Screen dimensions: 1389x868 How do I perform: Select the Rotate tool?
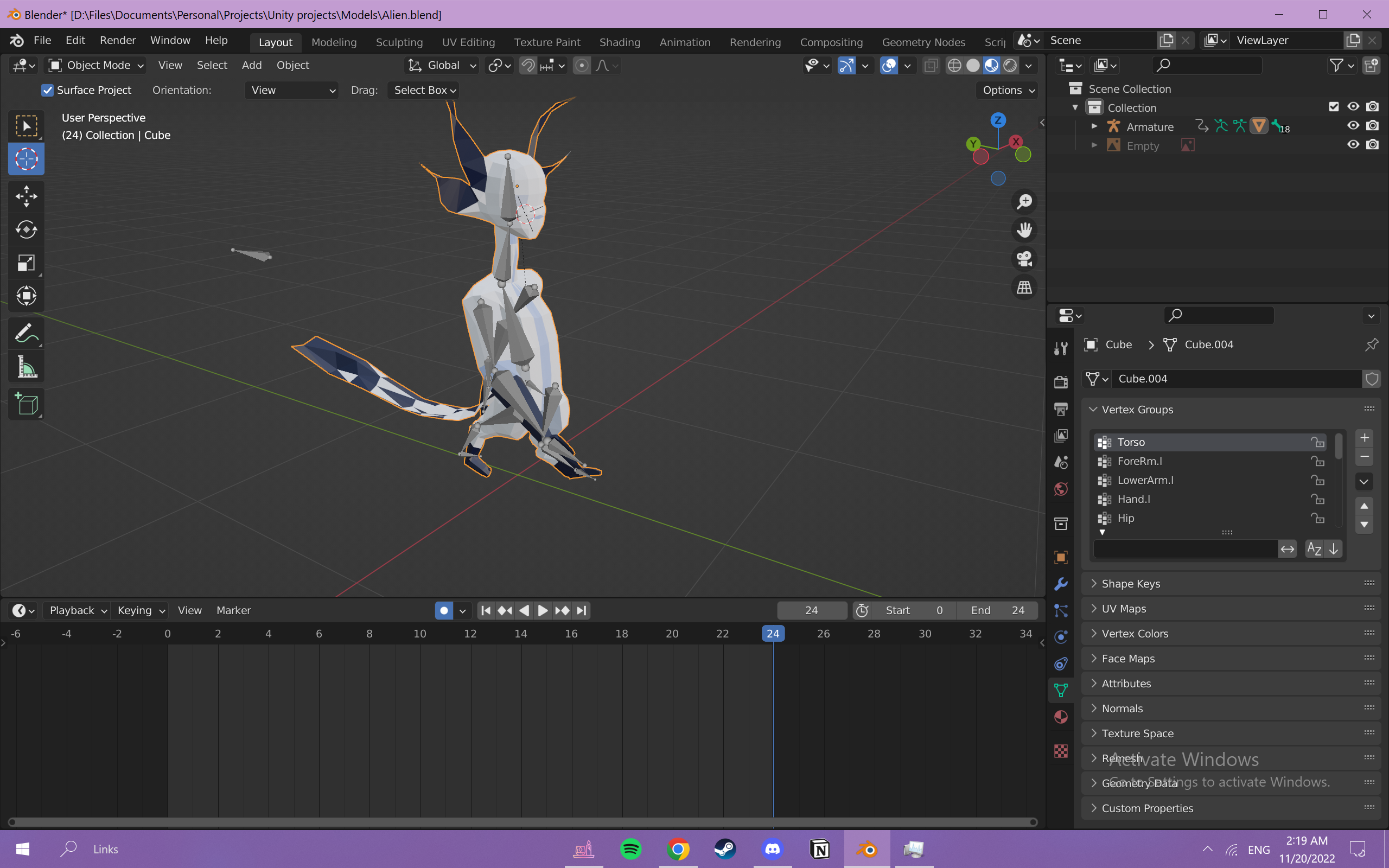pyautogui.click(x=27, y=229)
